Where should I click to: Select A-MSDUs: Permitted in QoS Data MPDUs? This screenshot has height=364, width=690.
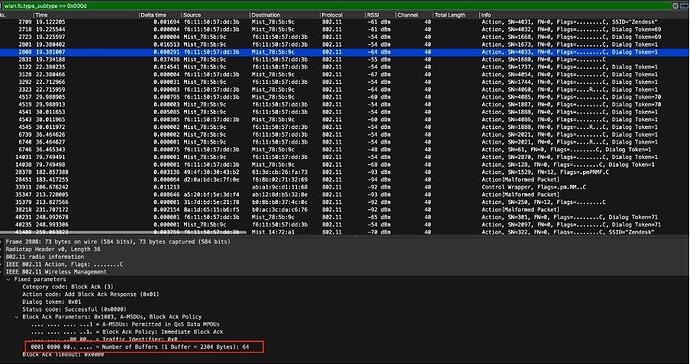coord(125,324)
